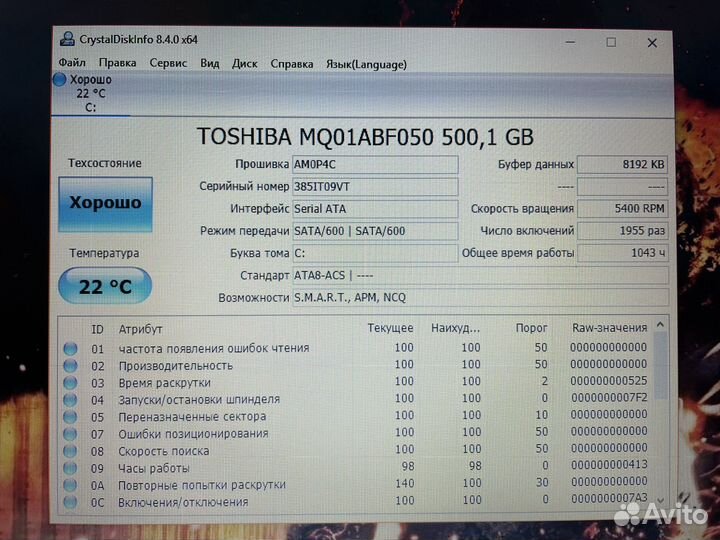
Task: Click the Прошивка field AM0P4C
Action: click(375, 164)
